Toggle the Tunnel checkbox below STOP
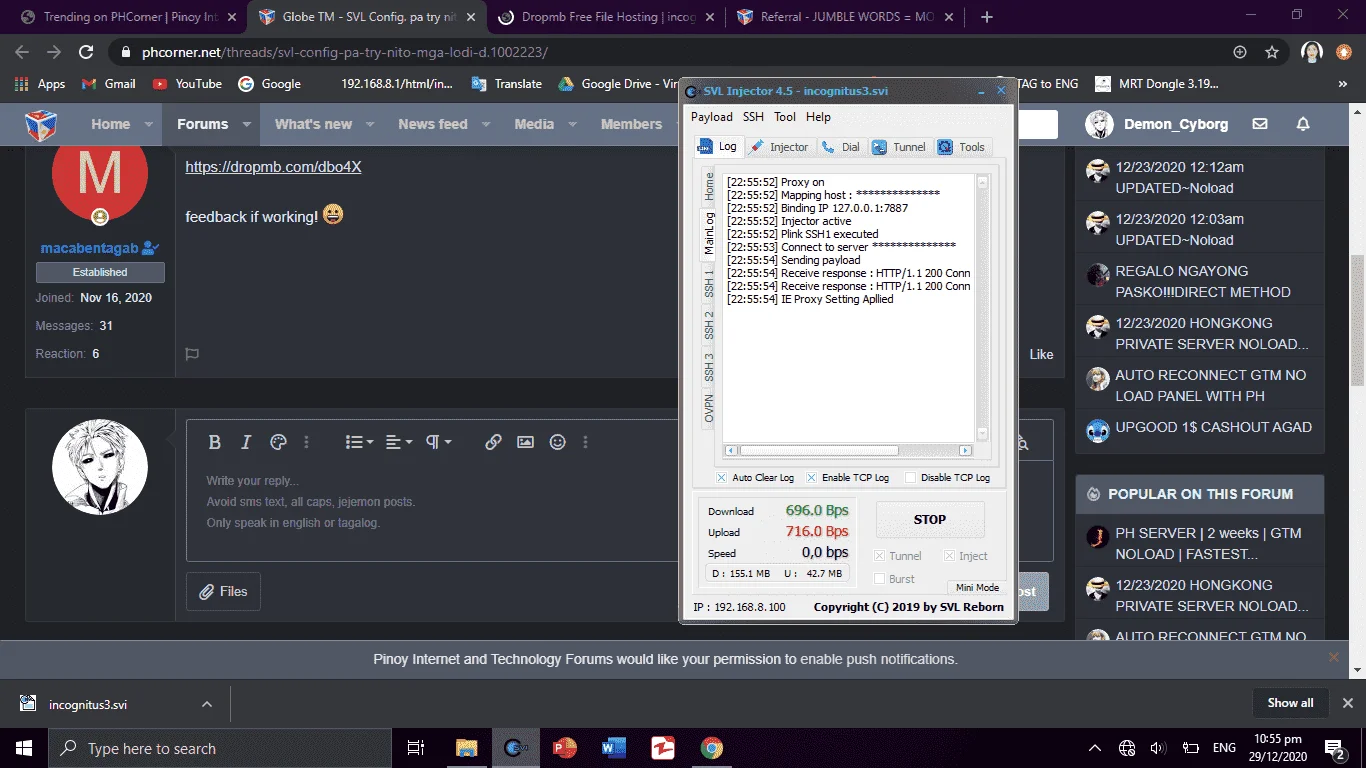 coord(880,556)
